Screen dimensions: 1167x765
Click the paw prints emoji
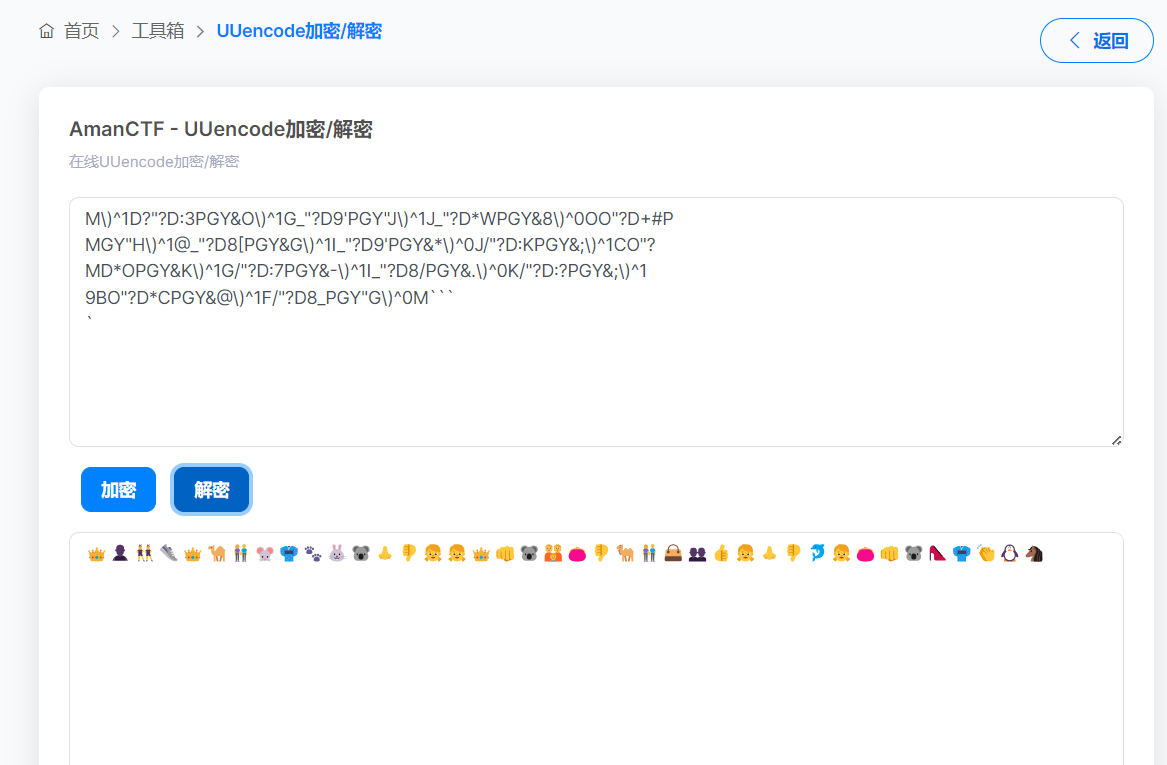pyautogui.click(x=313, y=554)
